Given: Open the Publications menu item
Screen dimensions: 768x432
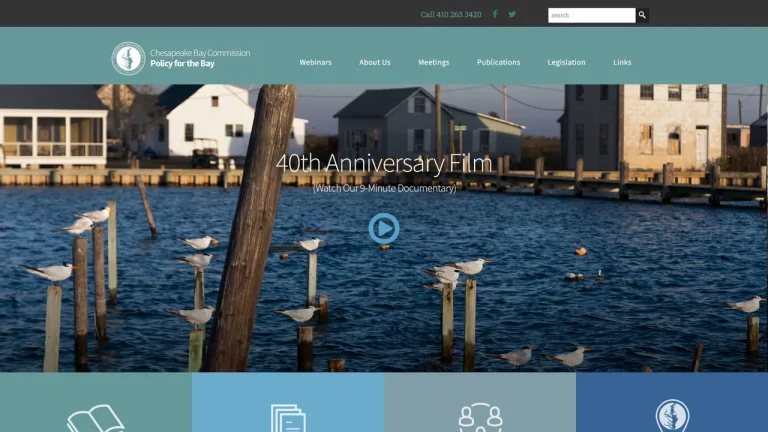Looking at the screenshot, I should coord(499,62).
